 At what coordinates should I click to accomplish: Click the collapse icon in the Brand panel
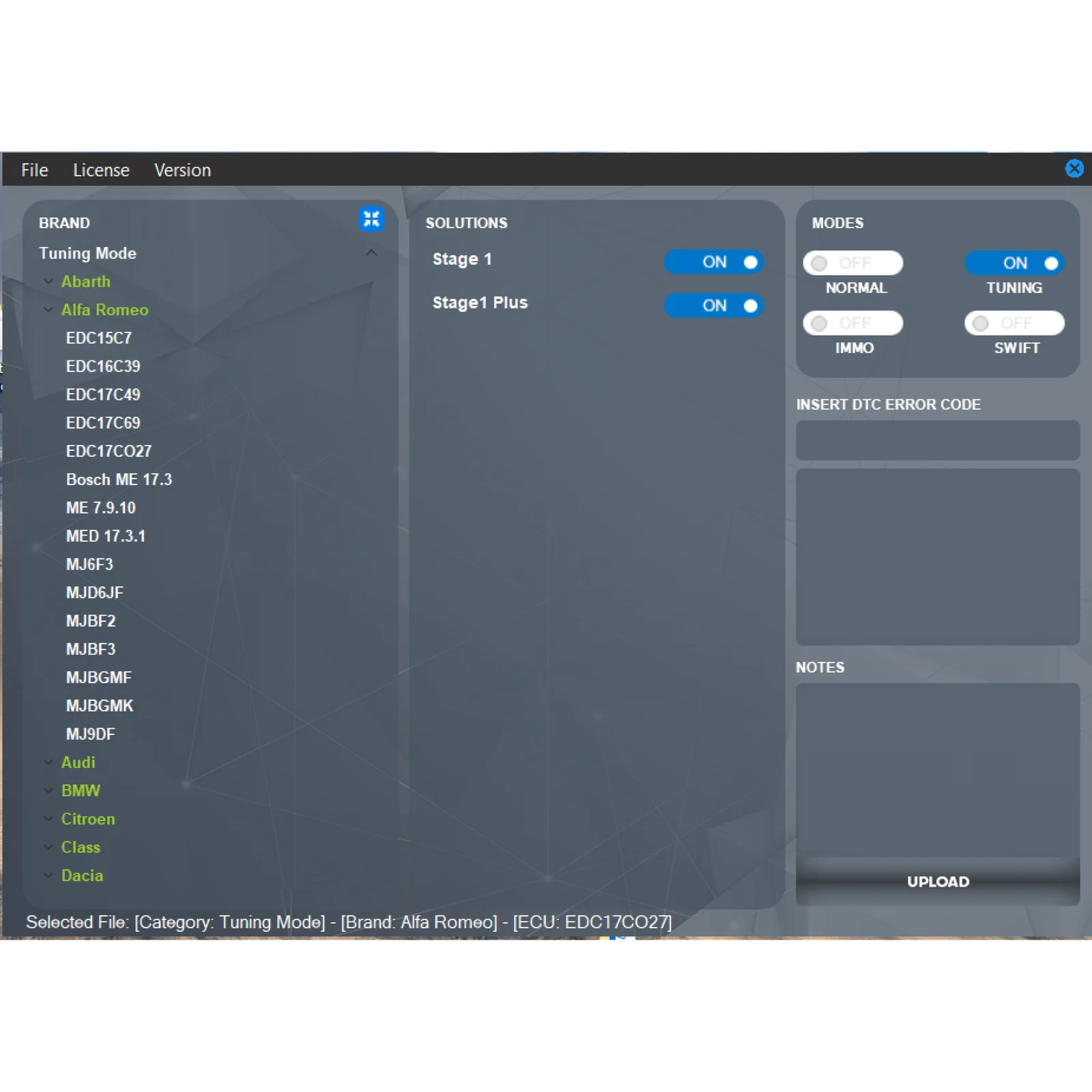click(x=371, y=219)
